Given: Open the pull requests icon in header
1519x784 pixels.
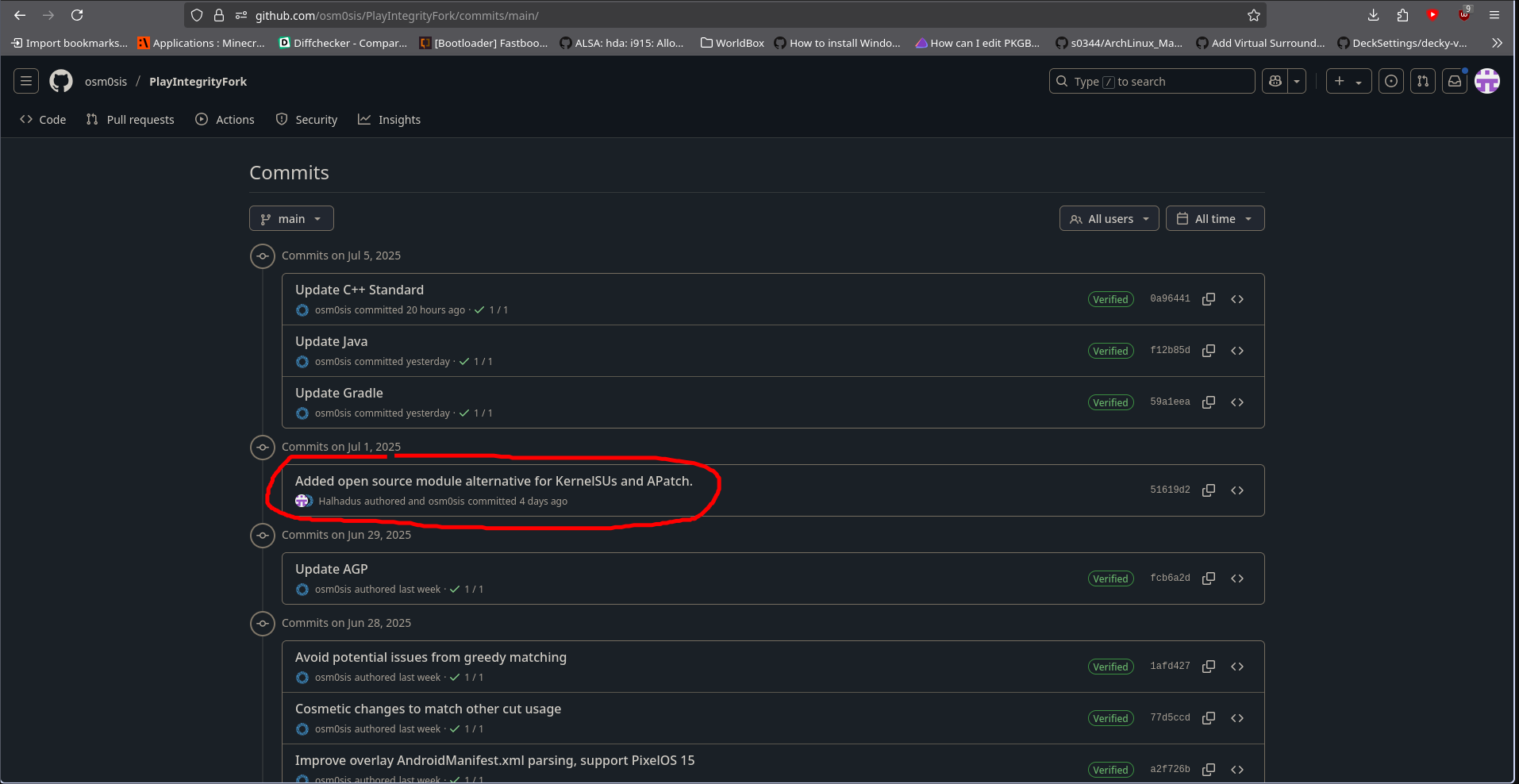Looking at the screenshot, I should 1423,81.
